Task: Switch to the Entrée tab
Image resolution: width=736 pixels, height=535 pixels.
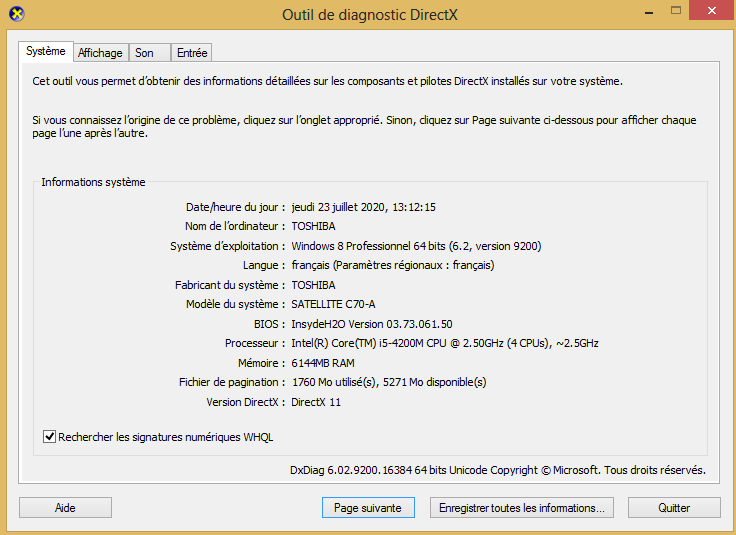Action: point(192,53)
